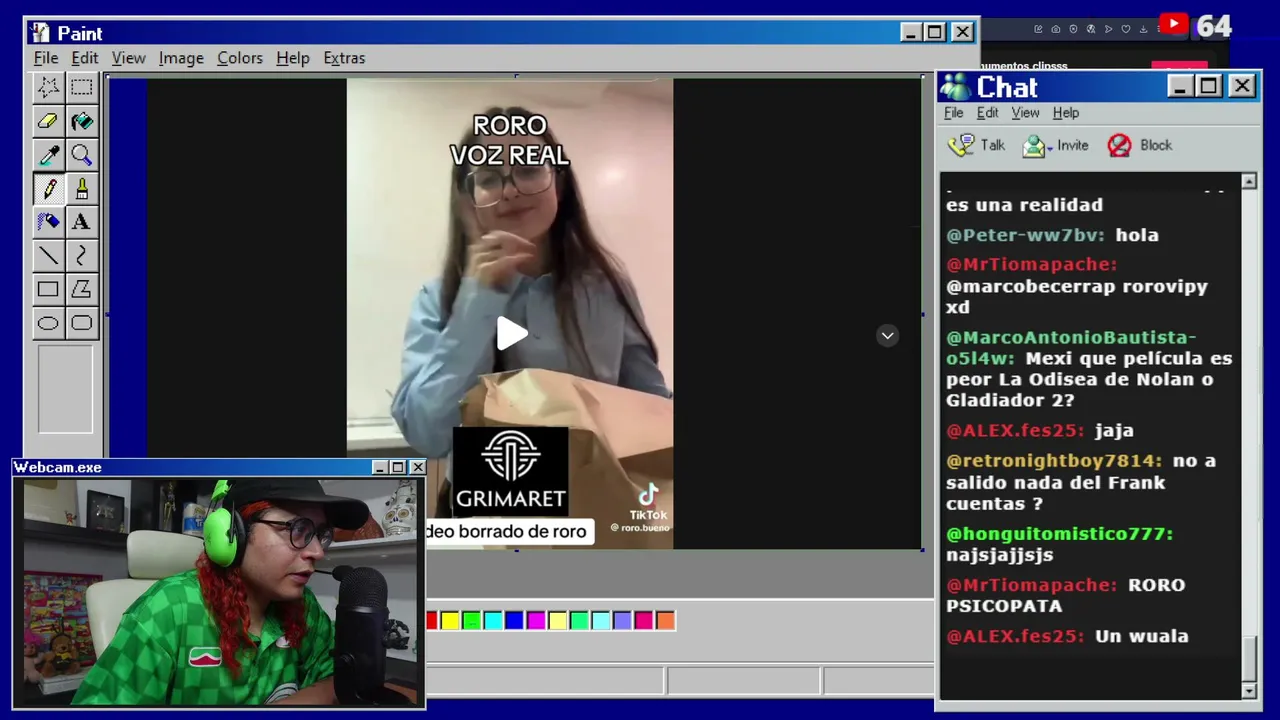Open the Extras menu in Paint
1280x720 pixels.
tap(344, 58)
